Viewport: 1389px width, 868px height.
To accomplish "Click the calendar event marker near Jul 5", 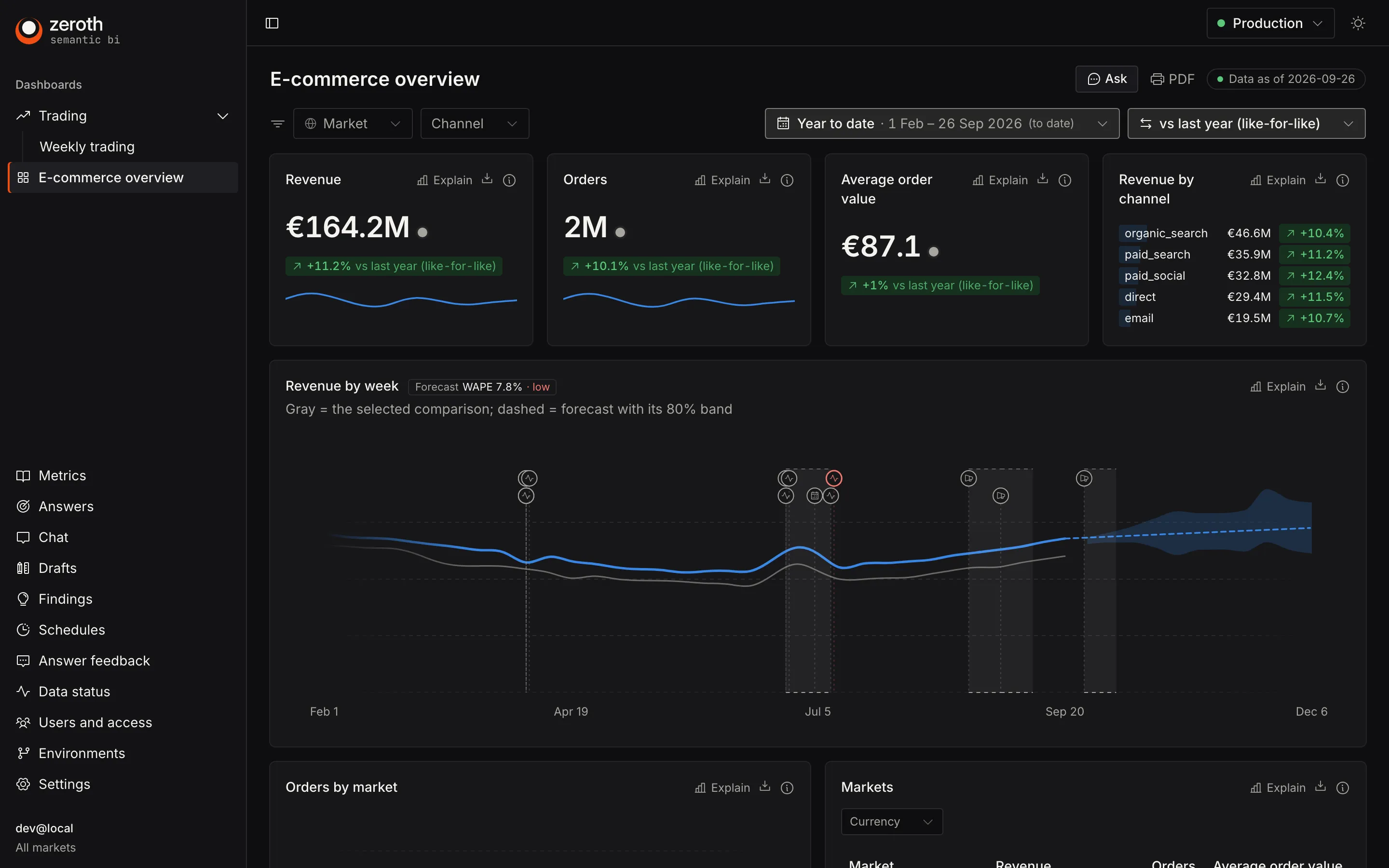I will point(815,495).
